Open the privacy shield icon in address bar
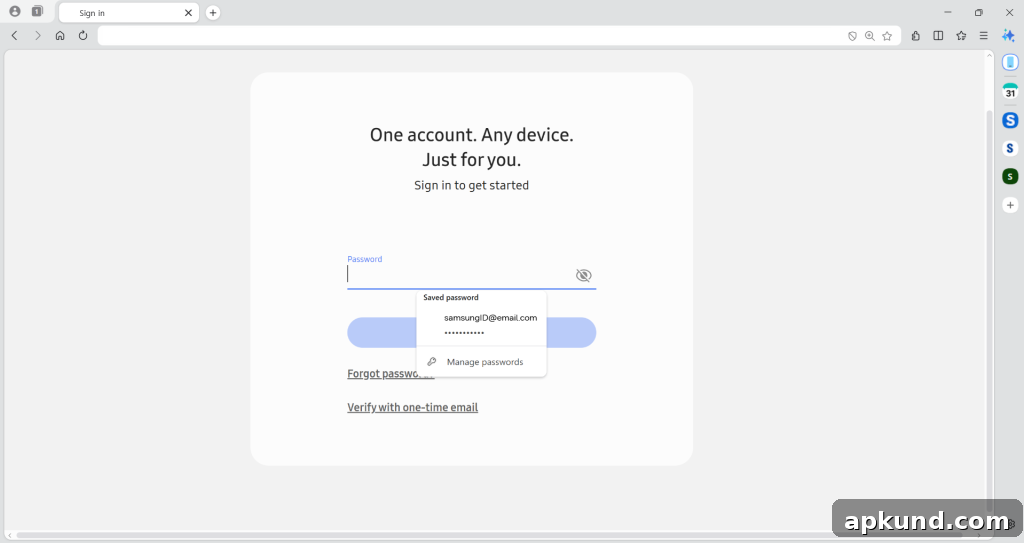 click(x=852, y=36)
